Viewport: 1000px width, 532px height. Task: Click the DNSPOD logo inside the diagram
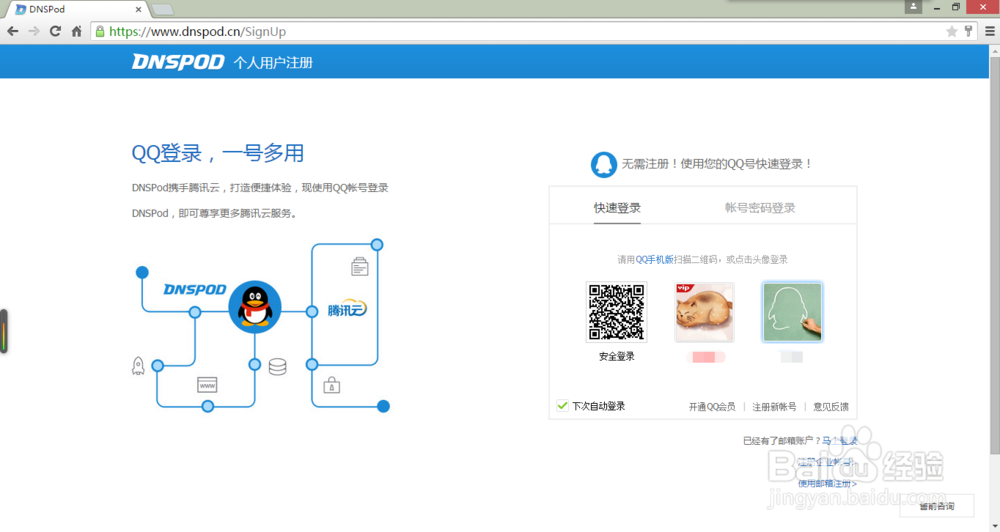[x=195, y=290]
